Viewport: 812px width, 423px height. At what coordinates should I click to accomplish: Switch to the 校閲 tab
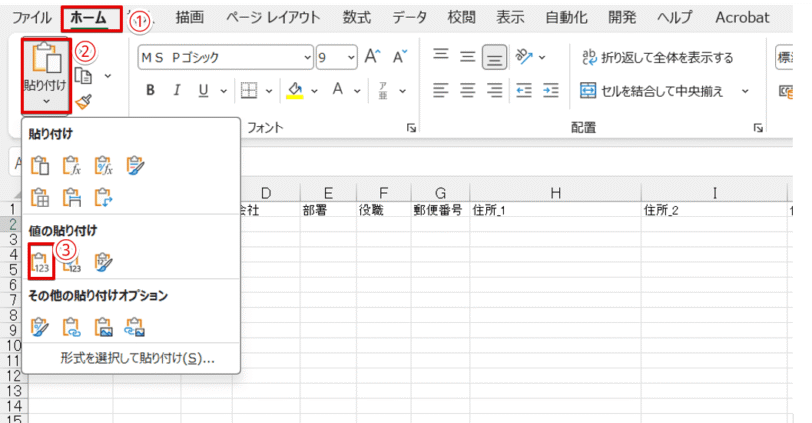pos(461,18)
